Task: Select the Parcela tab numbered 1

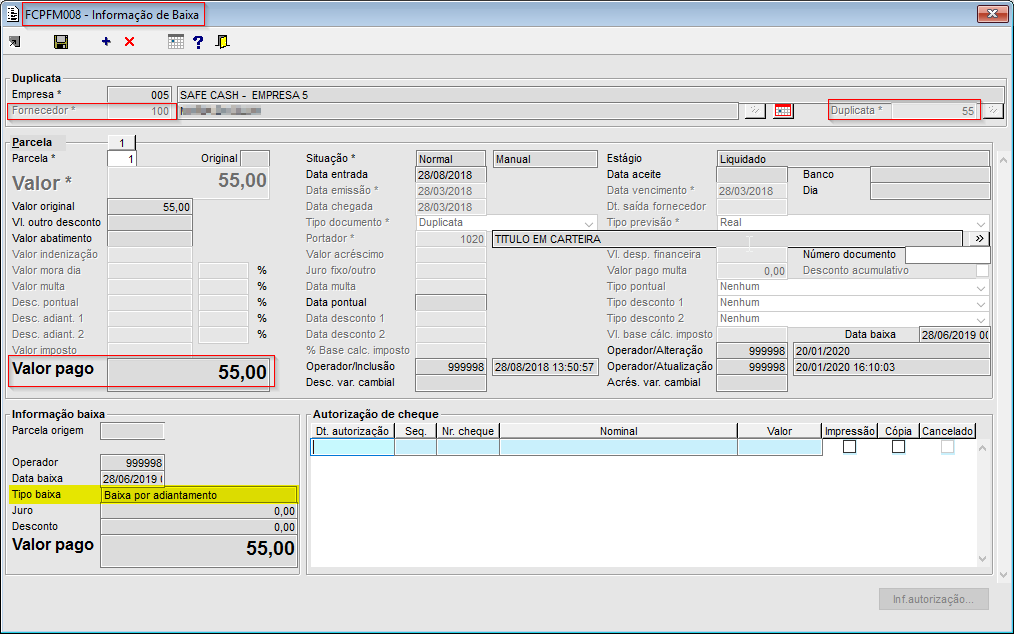Action: [122, 143]
